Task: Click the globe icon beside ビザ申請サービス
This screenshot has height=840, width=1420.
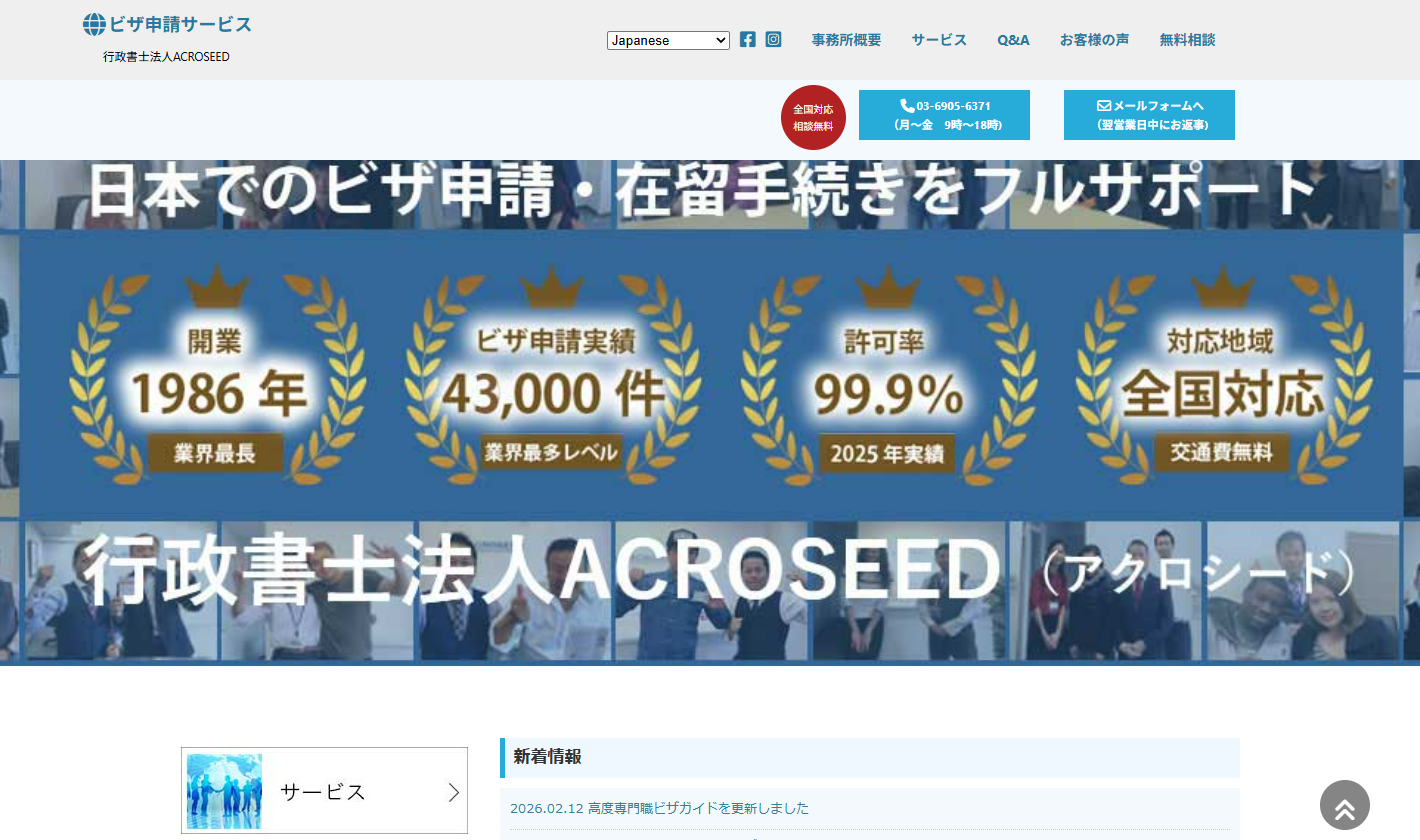Action: (95, 23)
